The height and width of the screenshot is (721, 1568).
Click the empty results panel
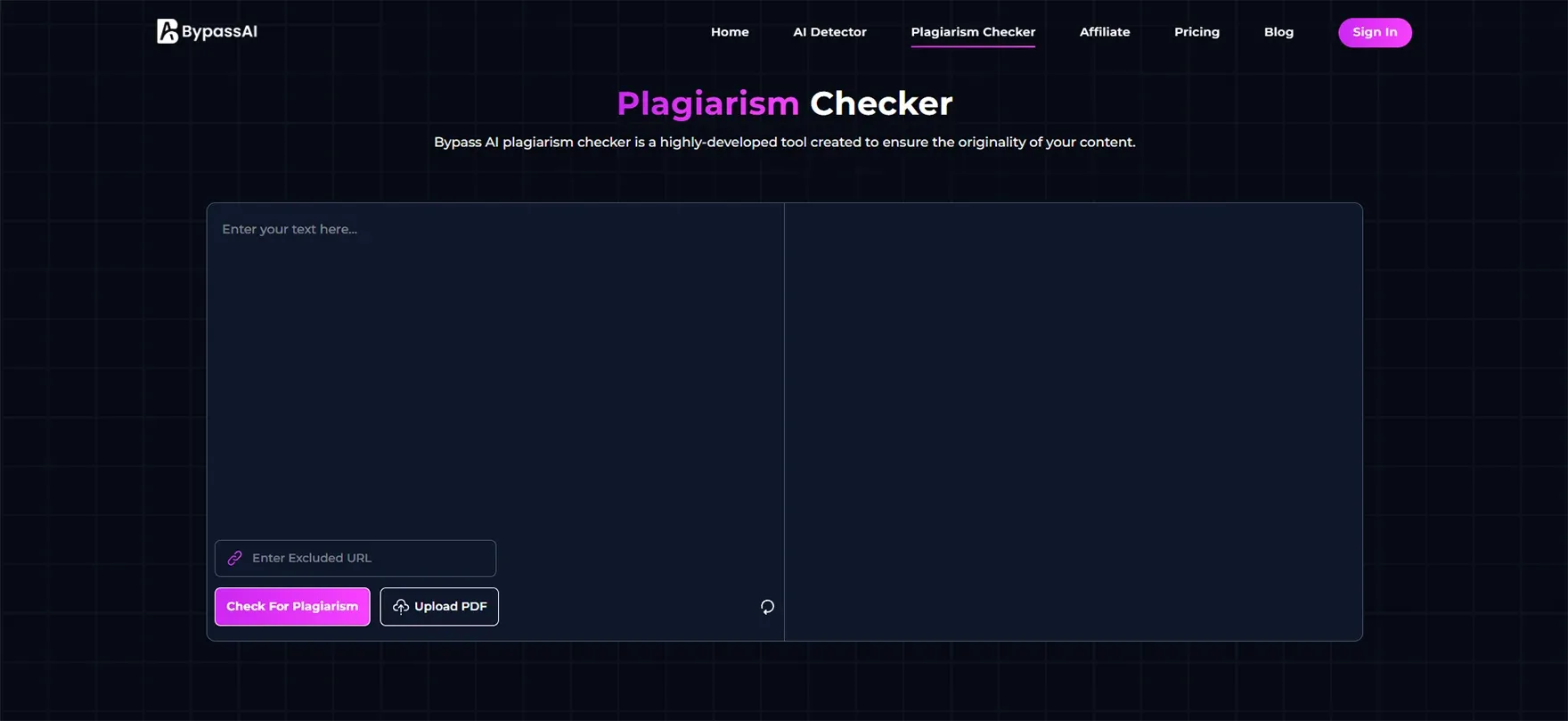1074,422
